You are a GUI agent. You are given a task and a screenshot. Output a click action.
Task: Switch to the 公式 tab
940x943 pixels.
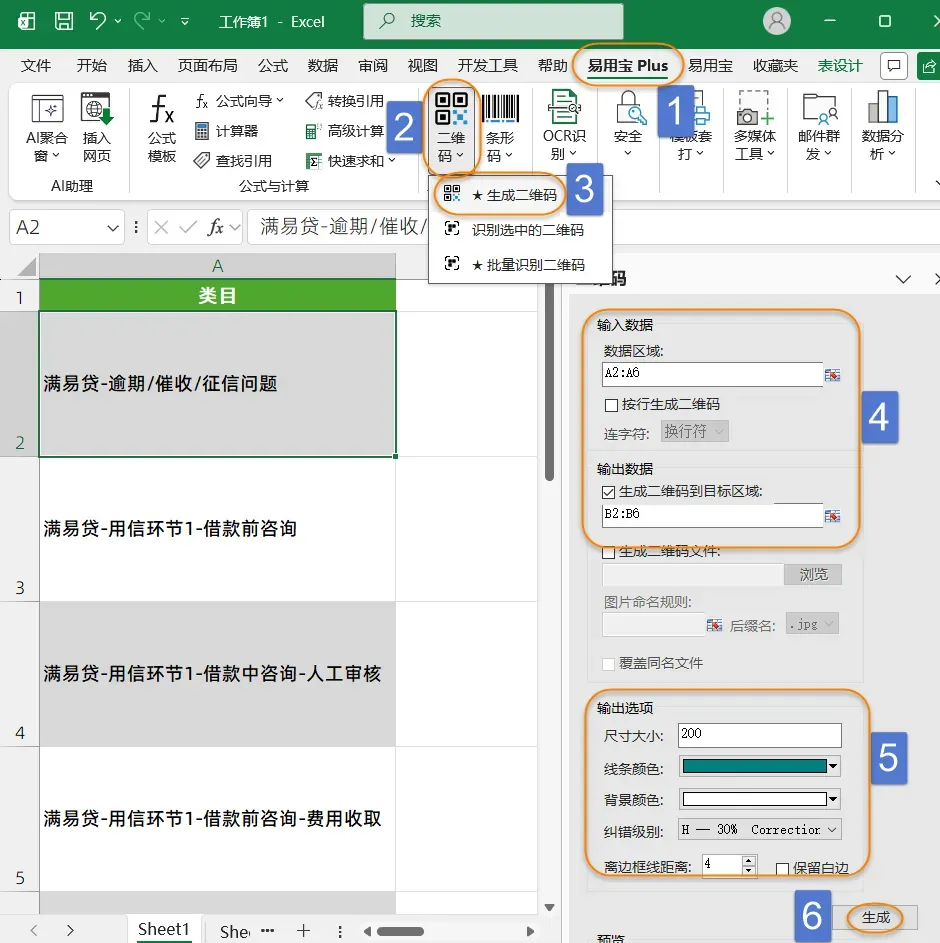click(x=273, y=66)
